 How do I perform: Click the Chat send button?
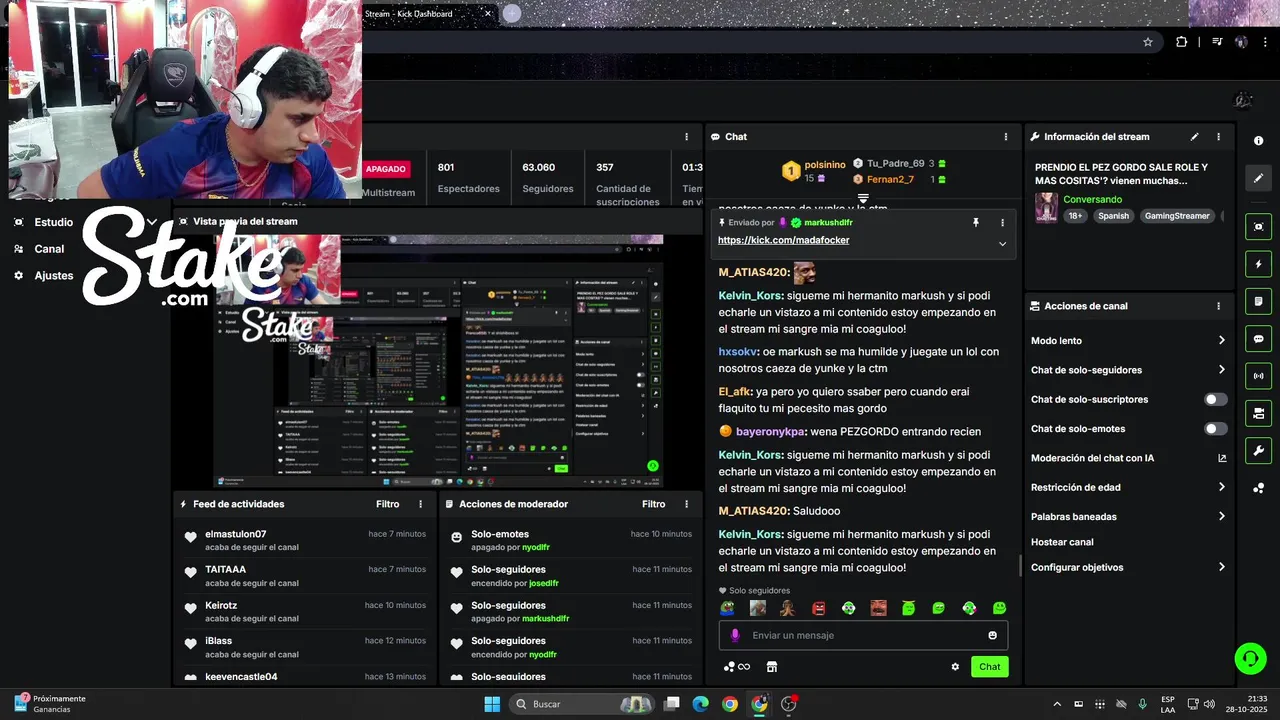[989, 667]
